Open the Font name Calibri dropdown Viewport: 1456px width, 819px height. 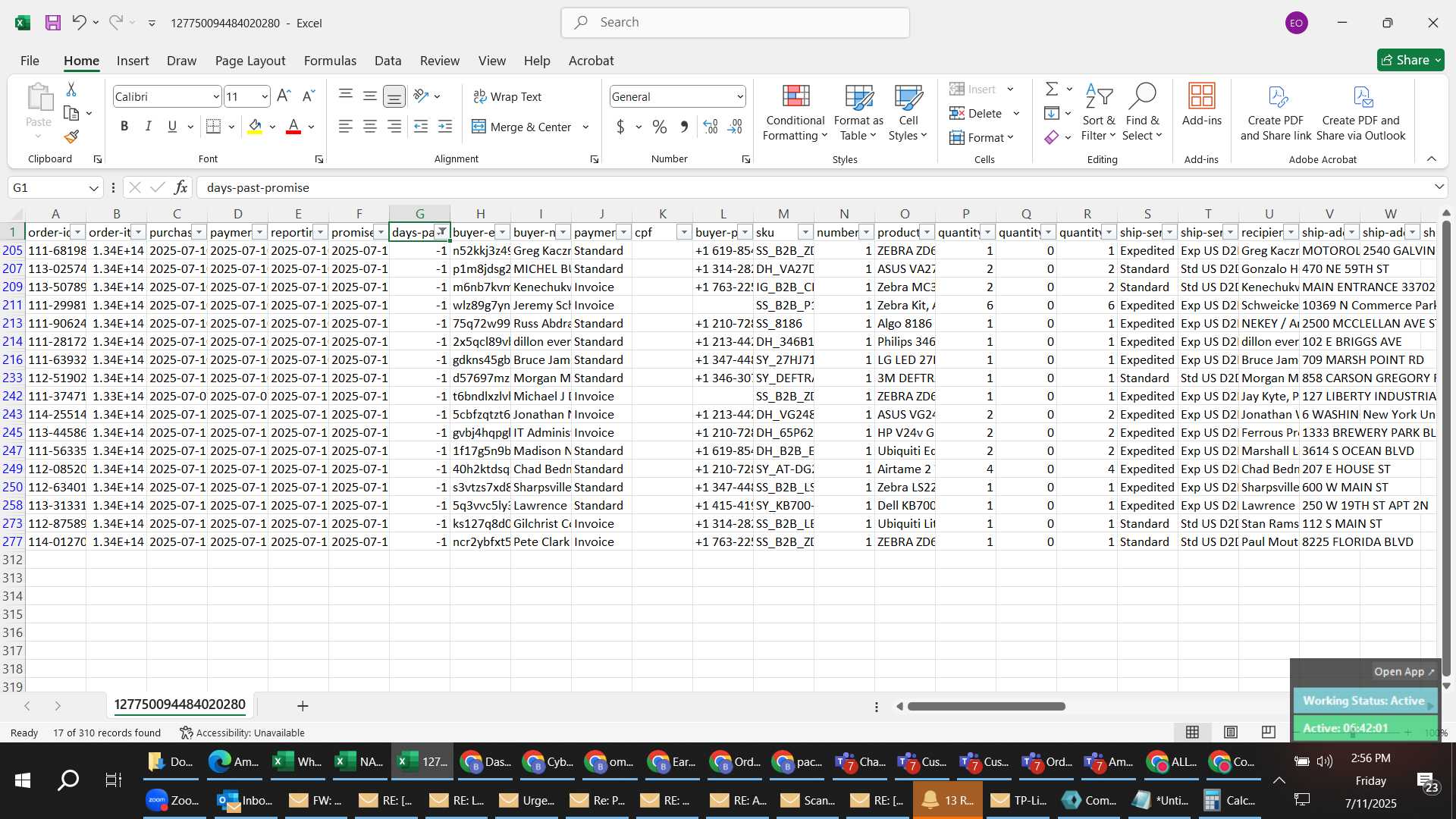point(216,97)
